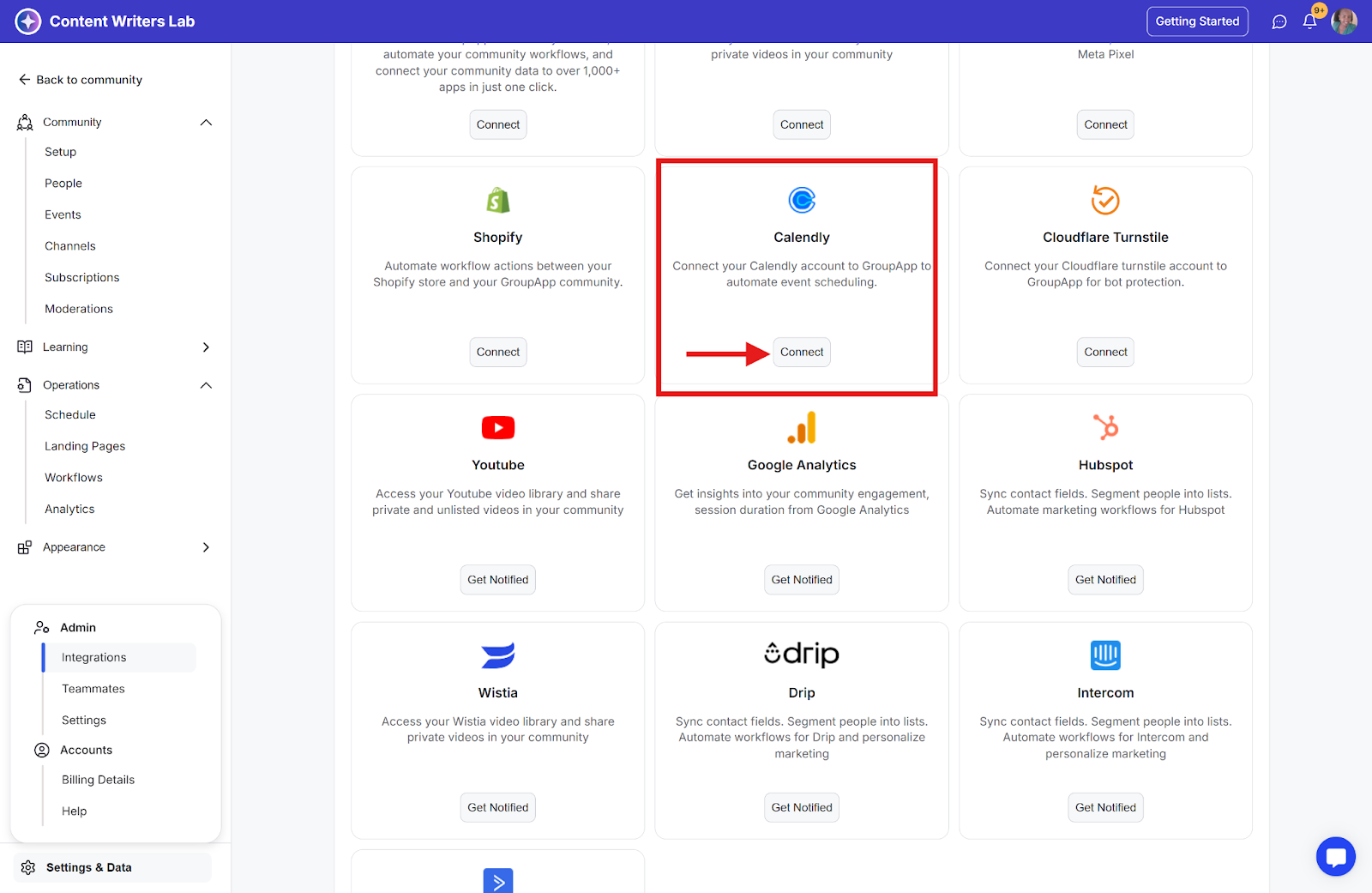Image resolution: width=1372 pixels, height=893 pixels.
Task: Get notified about Google Analytics integration
Action: [x=802, y=580]
